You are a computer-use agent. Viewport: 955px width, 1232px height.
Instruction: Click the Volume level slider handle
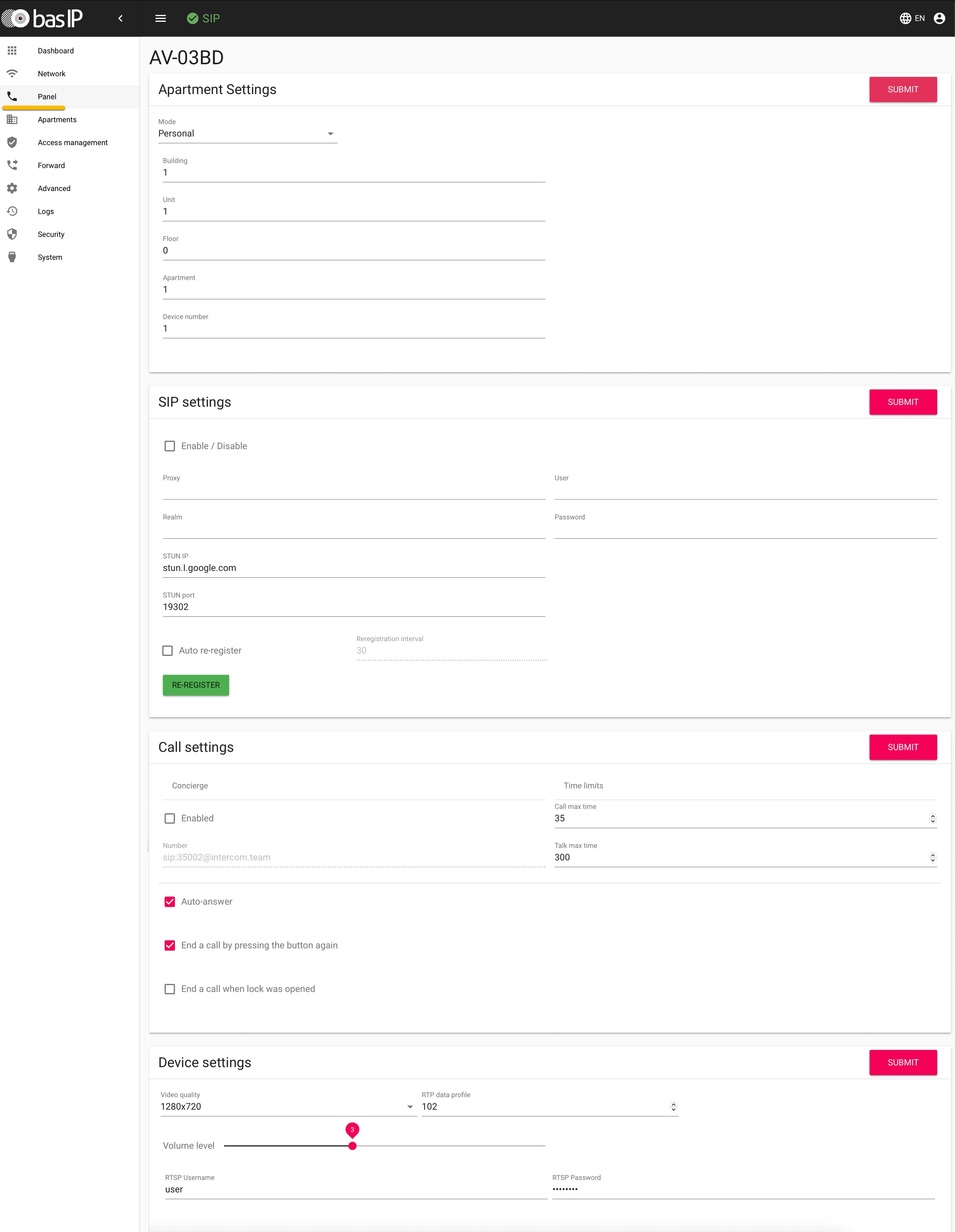point(352,1146)
